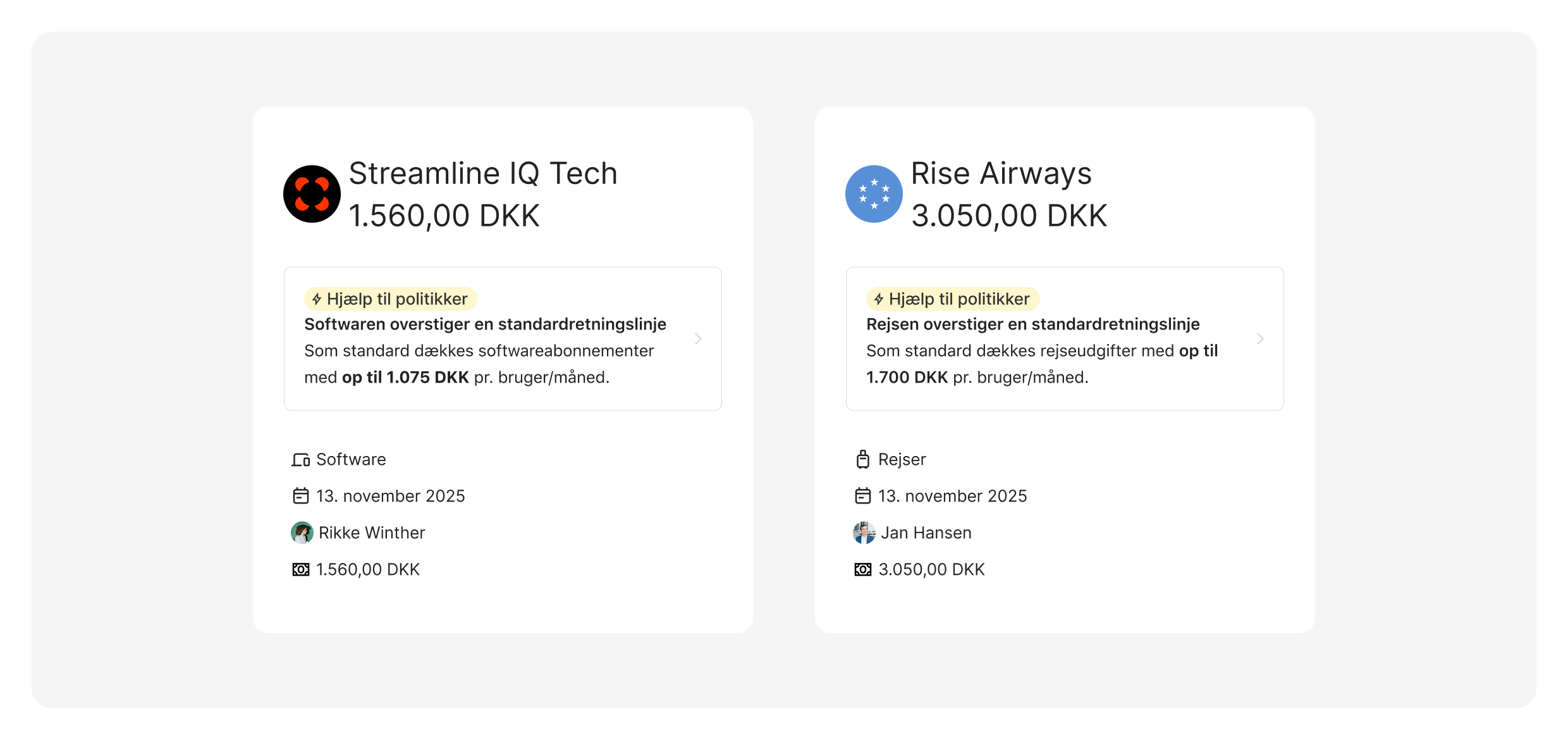
Task: Click the Streamline IQ Tech logo icon
Action: (x=312, y=194)
